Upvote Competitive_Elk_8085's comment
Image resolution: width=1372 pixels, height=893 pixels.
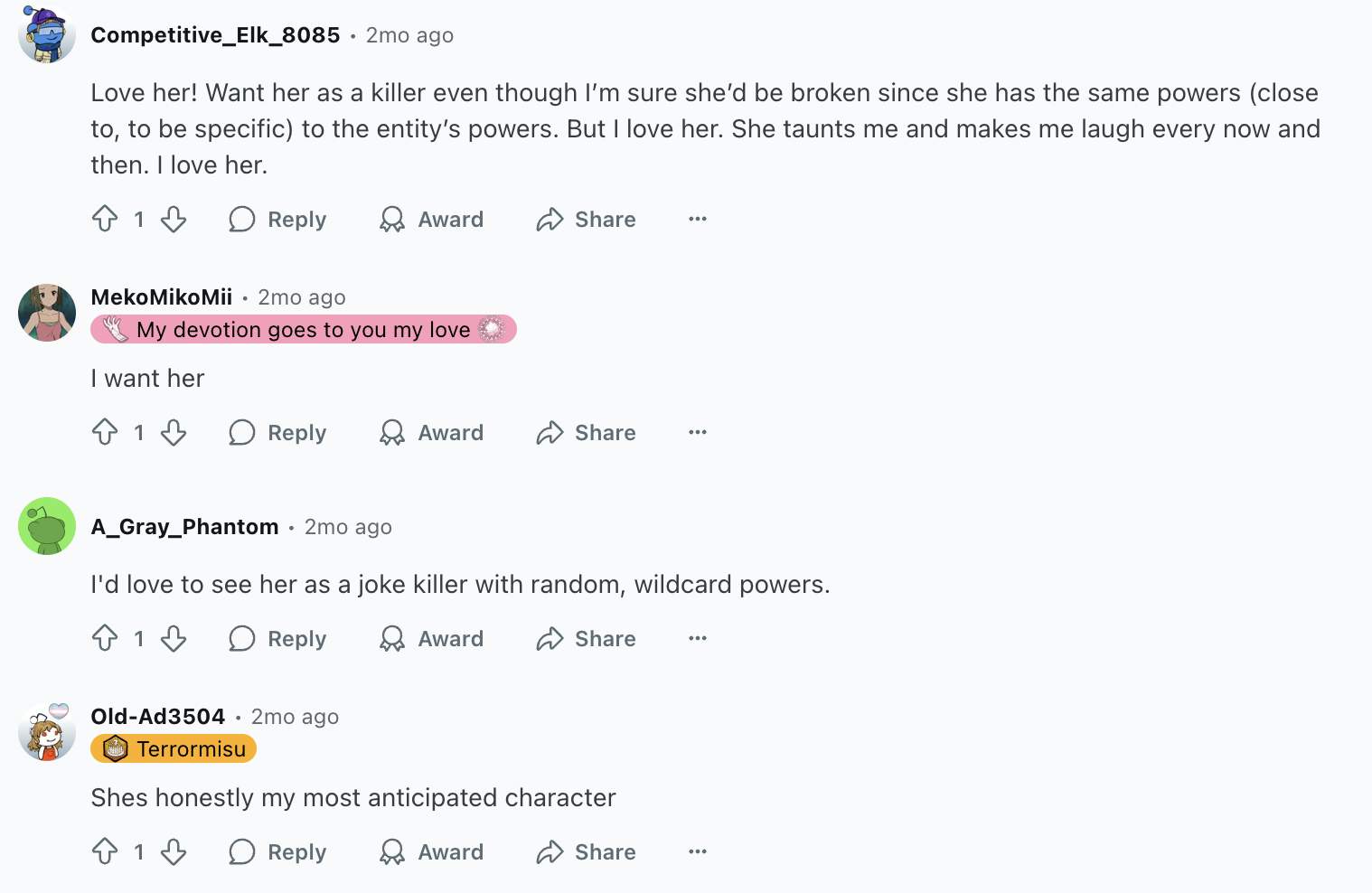tap(105, 219)
